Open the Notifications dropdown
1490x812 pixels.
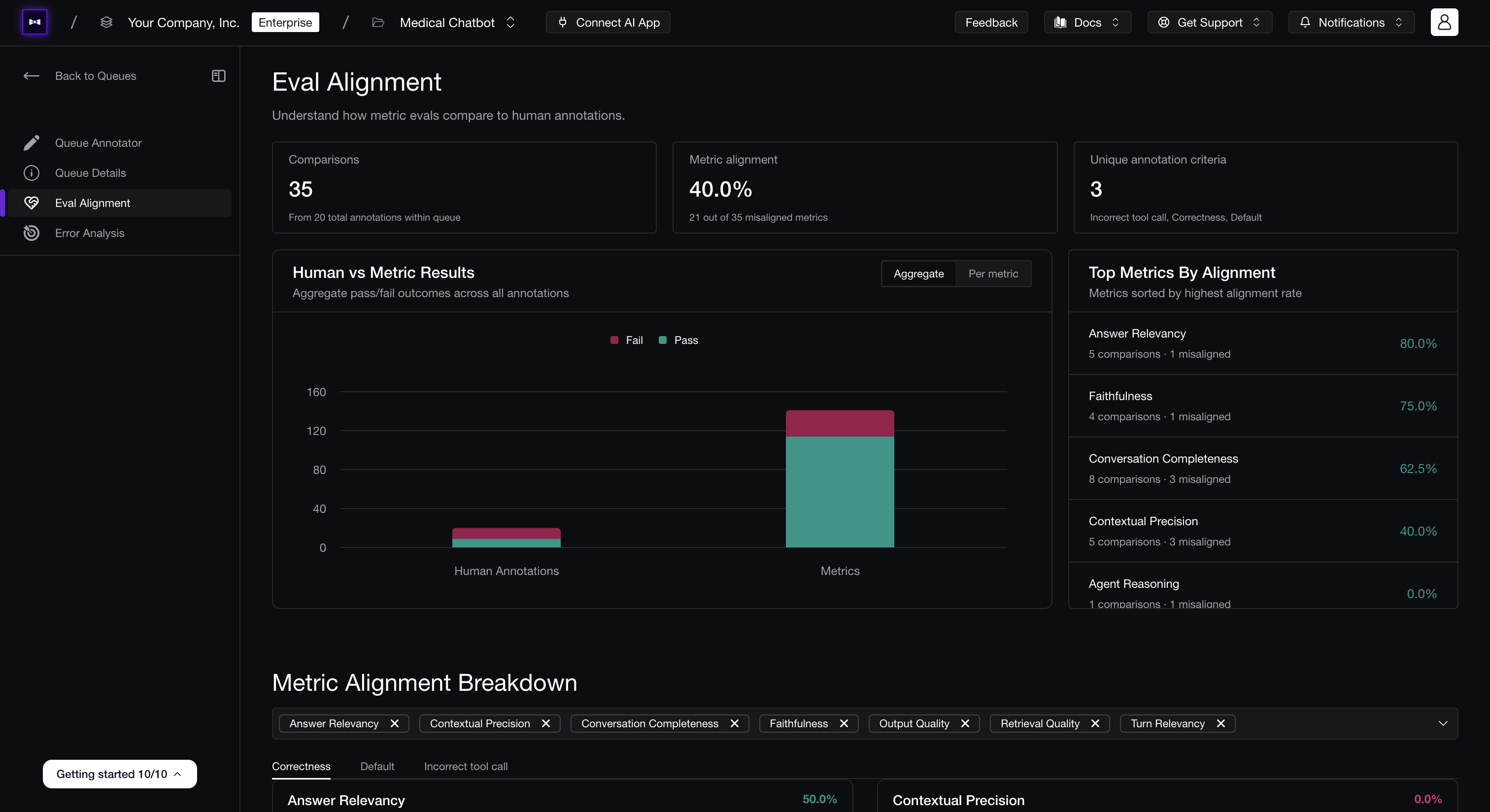(x=1351, y=22)
